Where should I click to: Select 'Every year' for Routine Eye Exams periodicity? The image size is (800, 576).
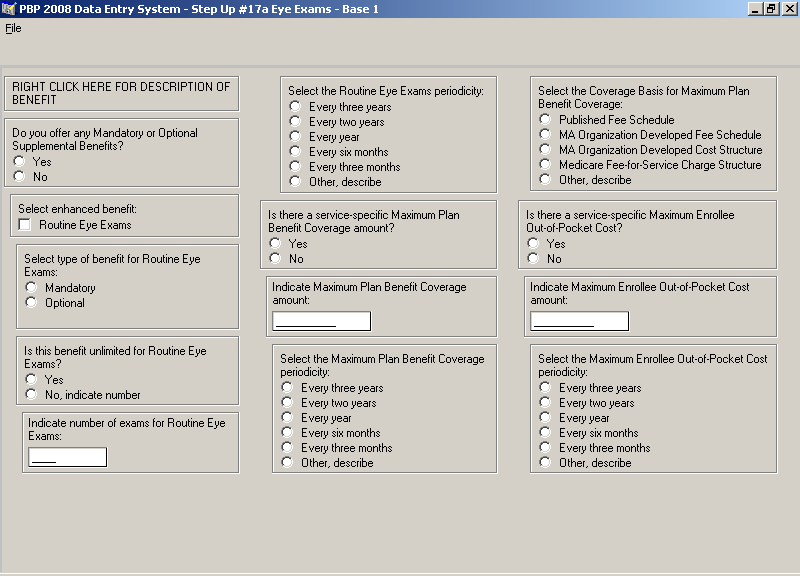[x=295, y=137]
